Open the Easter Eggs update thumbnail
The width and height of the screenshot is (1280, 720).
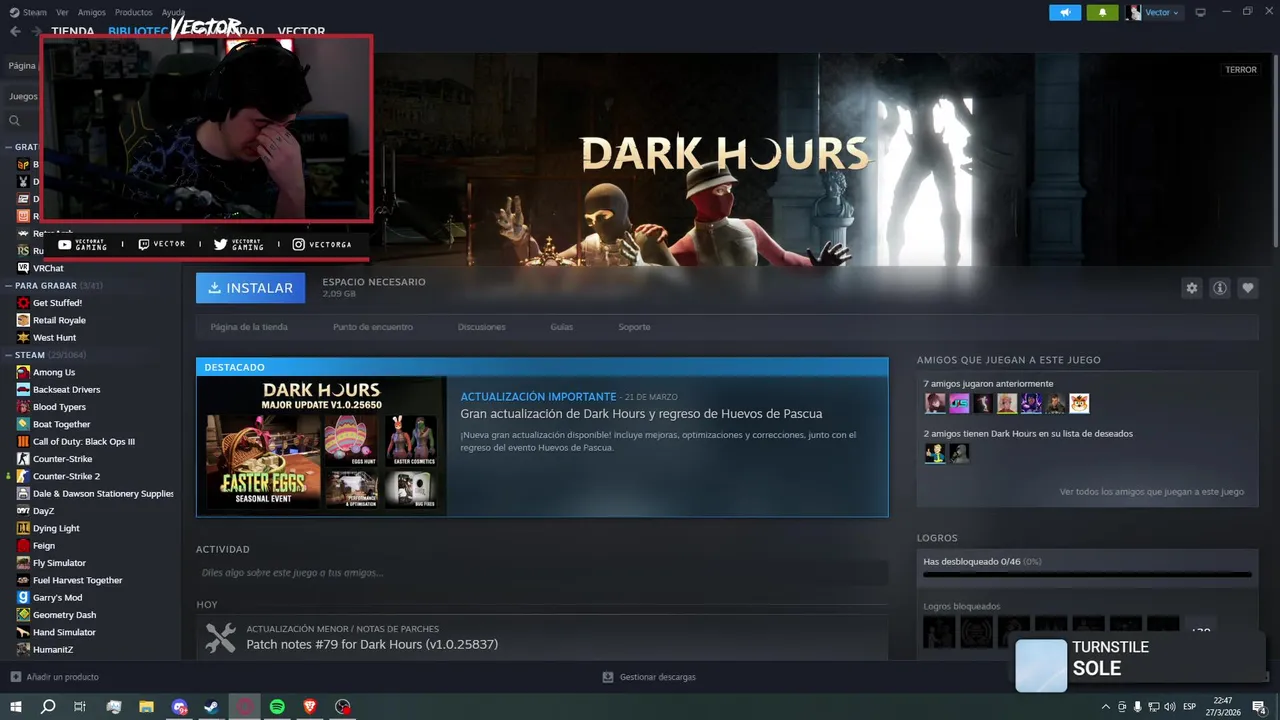pos(322,446)
